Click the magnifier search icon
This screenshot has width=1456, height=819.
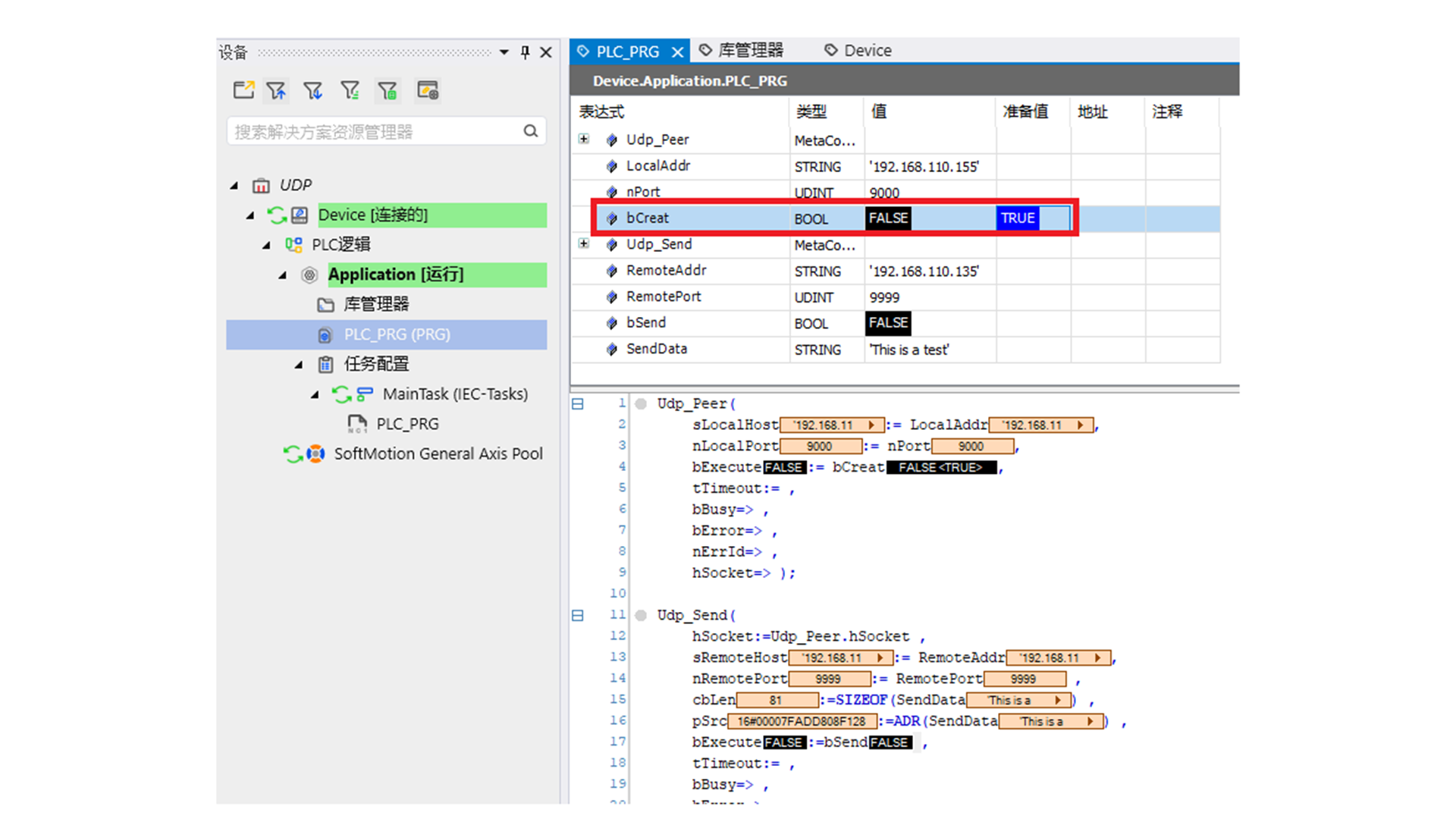(x=530, y=131)
